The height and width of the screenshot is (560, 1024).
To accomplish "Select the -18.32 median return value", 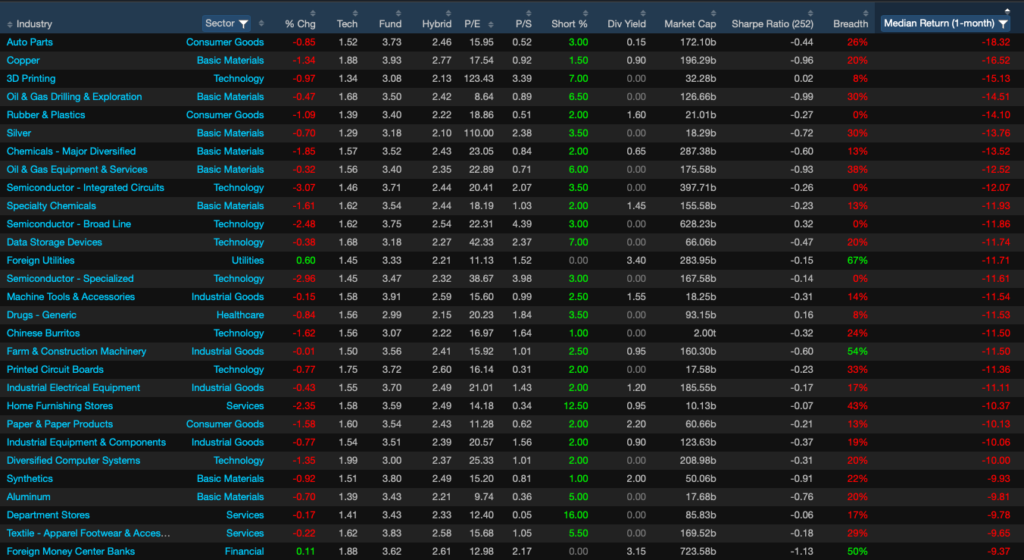I will (x=995, y=42).
